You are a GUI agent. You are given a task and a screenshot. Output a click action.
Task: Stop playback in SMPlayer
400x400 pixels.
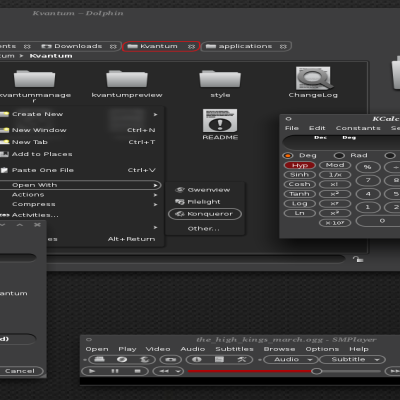click(137, 371)
